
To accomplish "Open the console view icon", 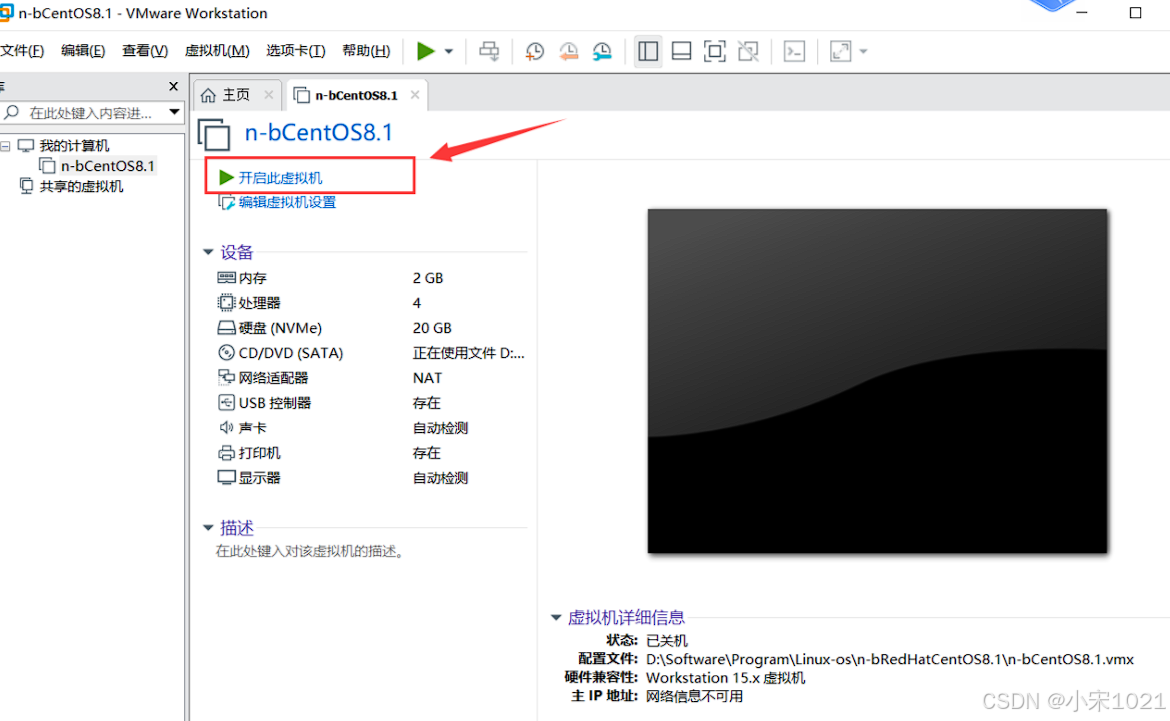I will 794,51.
